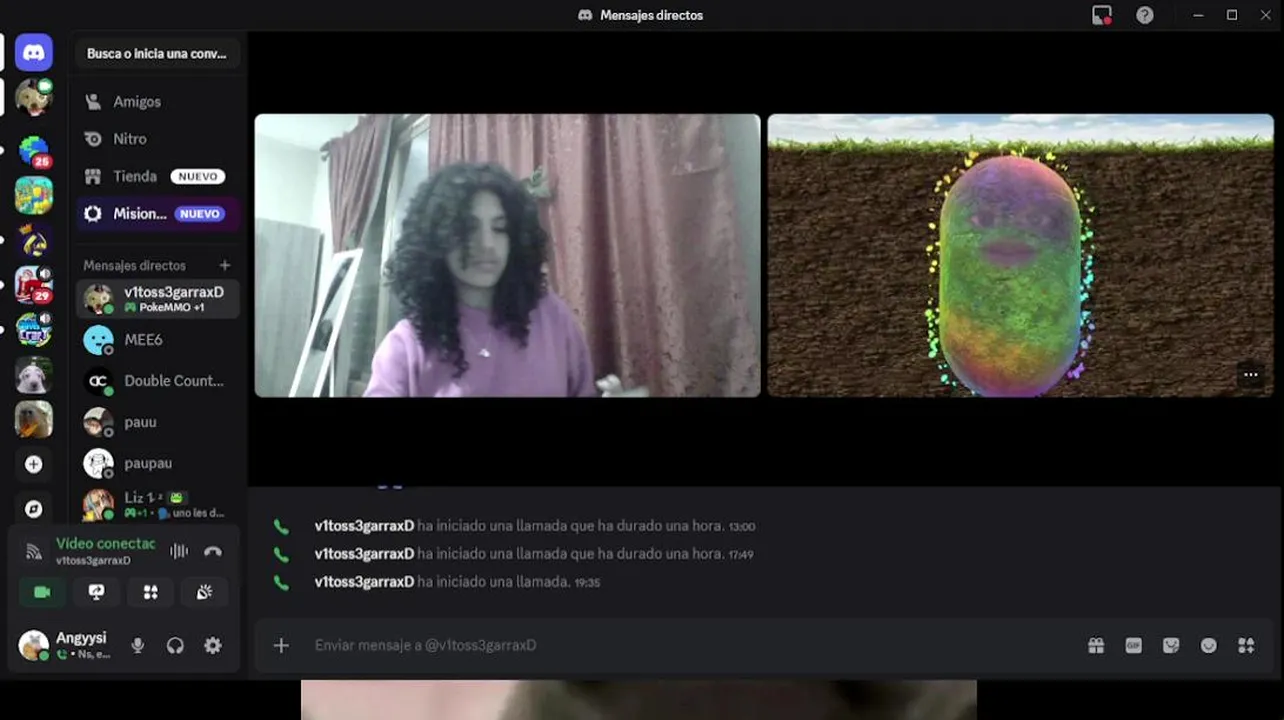Open the Tienda shop page
Screen dimensions: 1284x720
(x=157, y=176)
